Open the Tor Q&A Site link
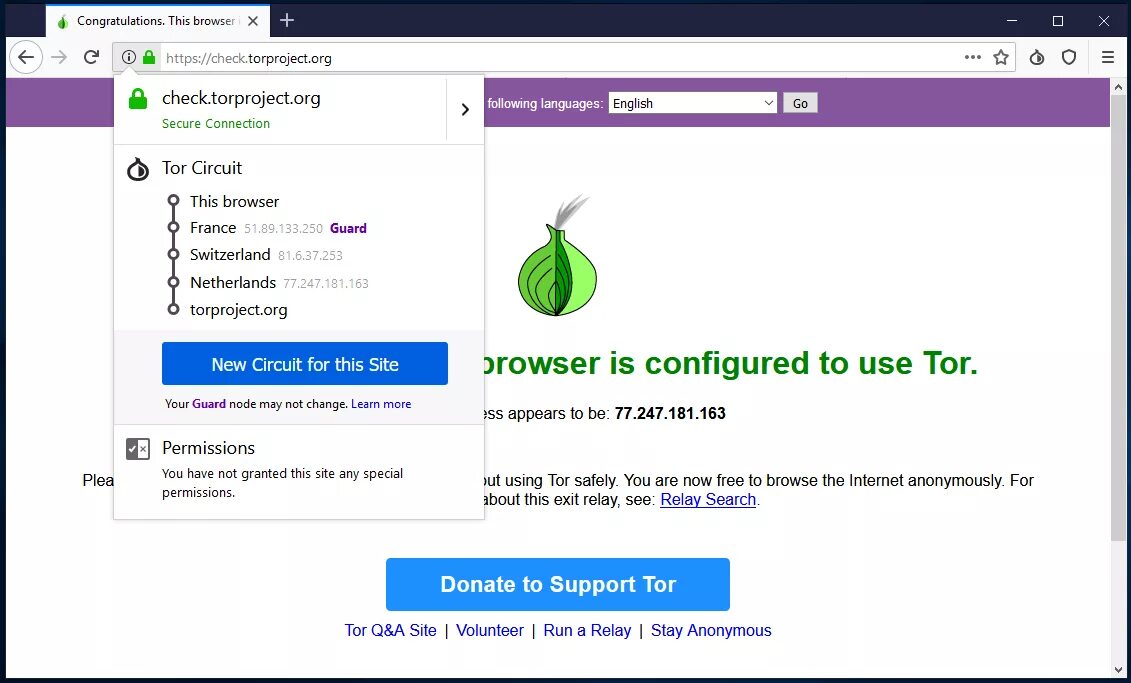Image resolution: width=1131 pixels, height=683 pixels. point(390,630)
